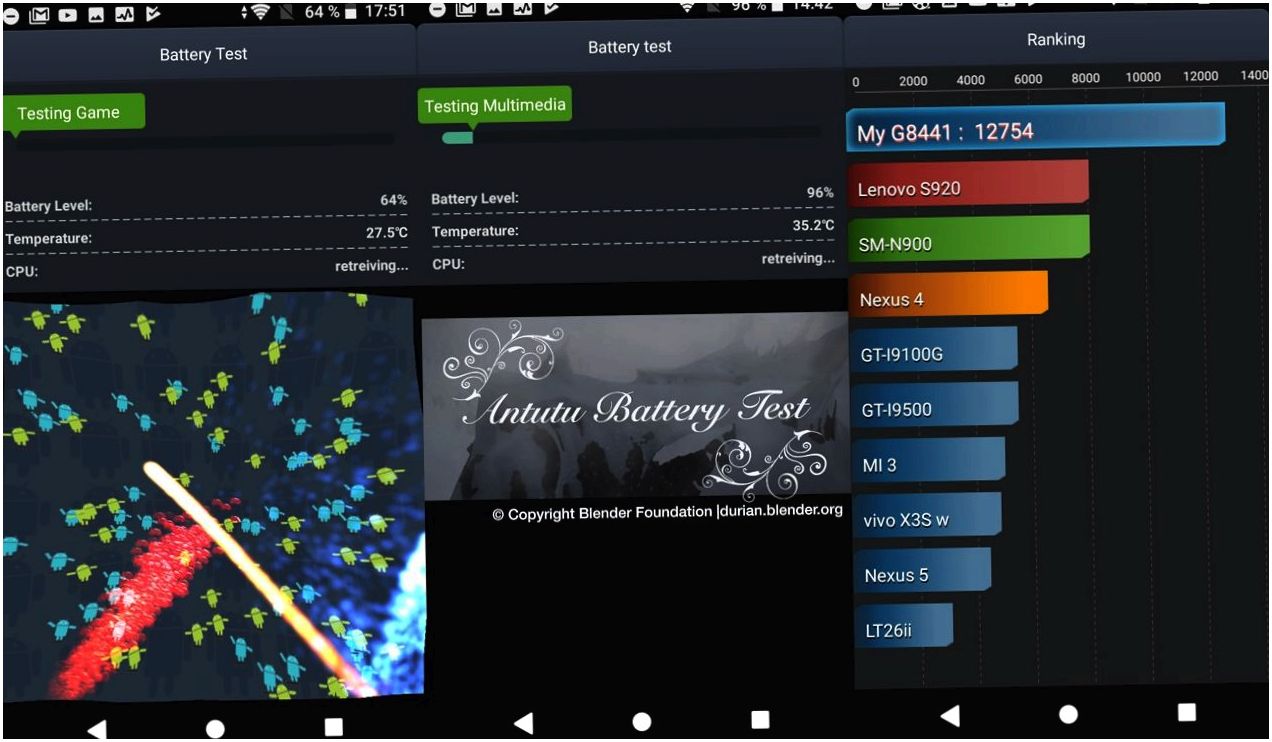Image resolution: width=1272 pixels, height=742 pixels.
Task: Click the 8000 mark on ranking axis
Action: point(1086,78)
